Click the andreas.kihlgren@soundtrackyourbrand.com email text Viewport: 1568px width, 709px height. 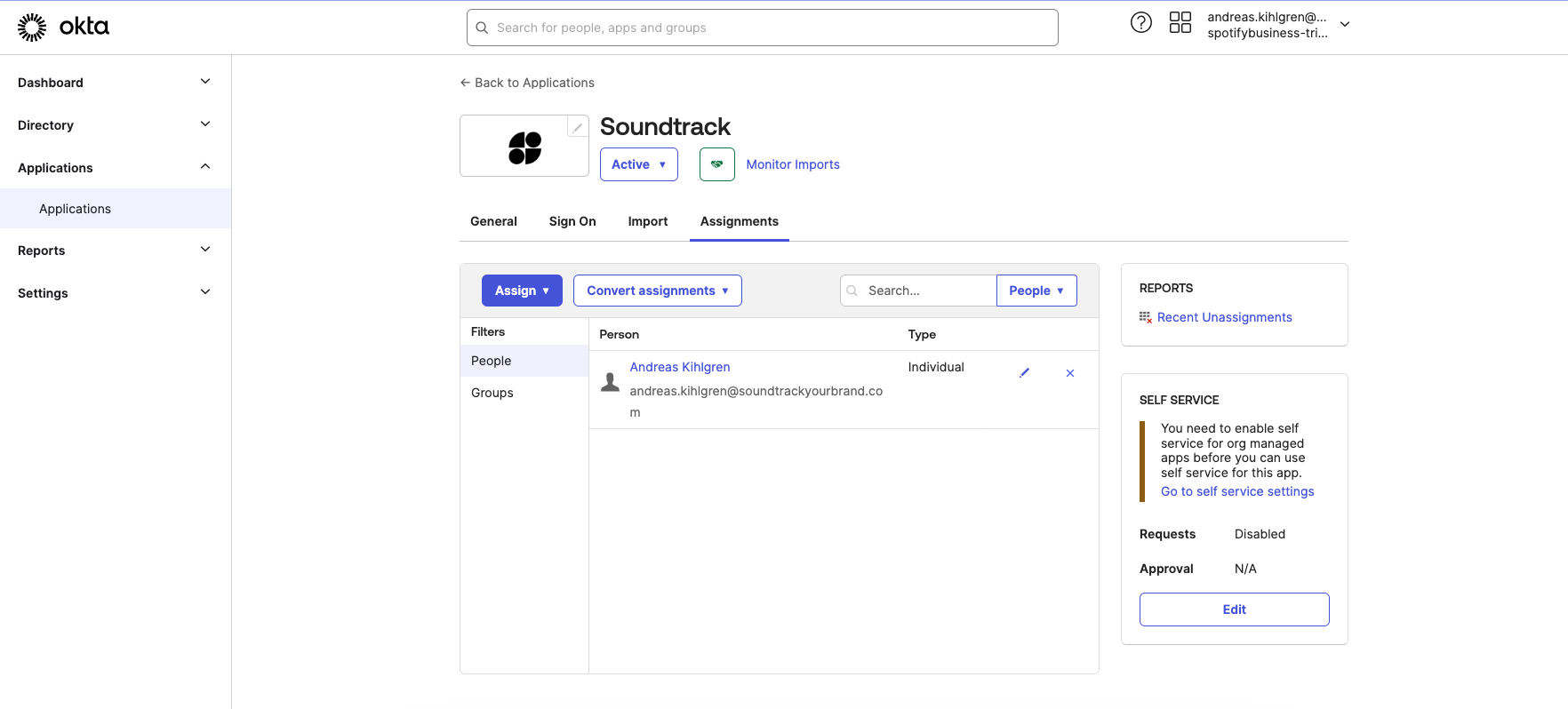coord(756,402)
